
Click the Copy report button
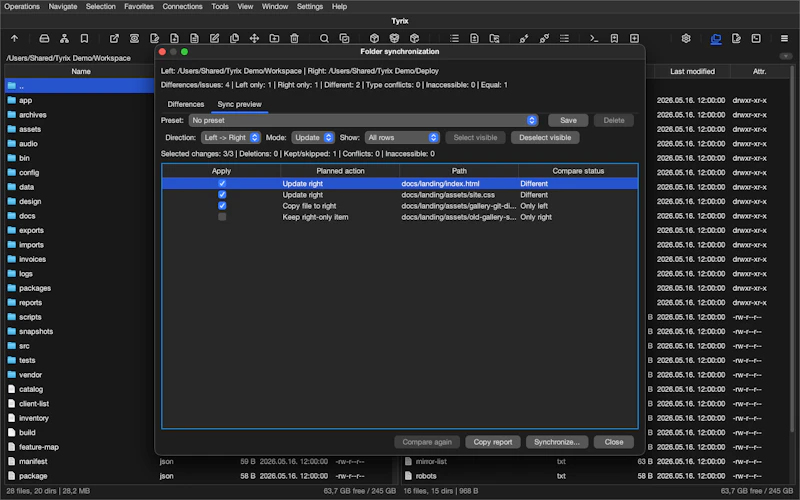[492, 442]
